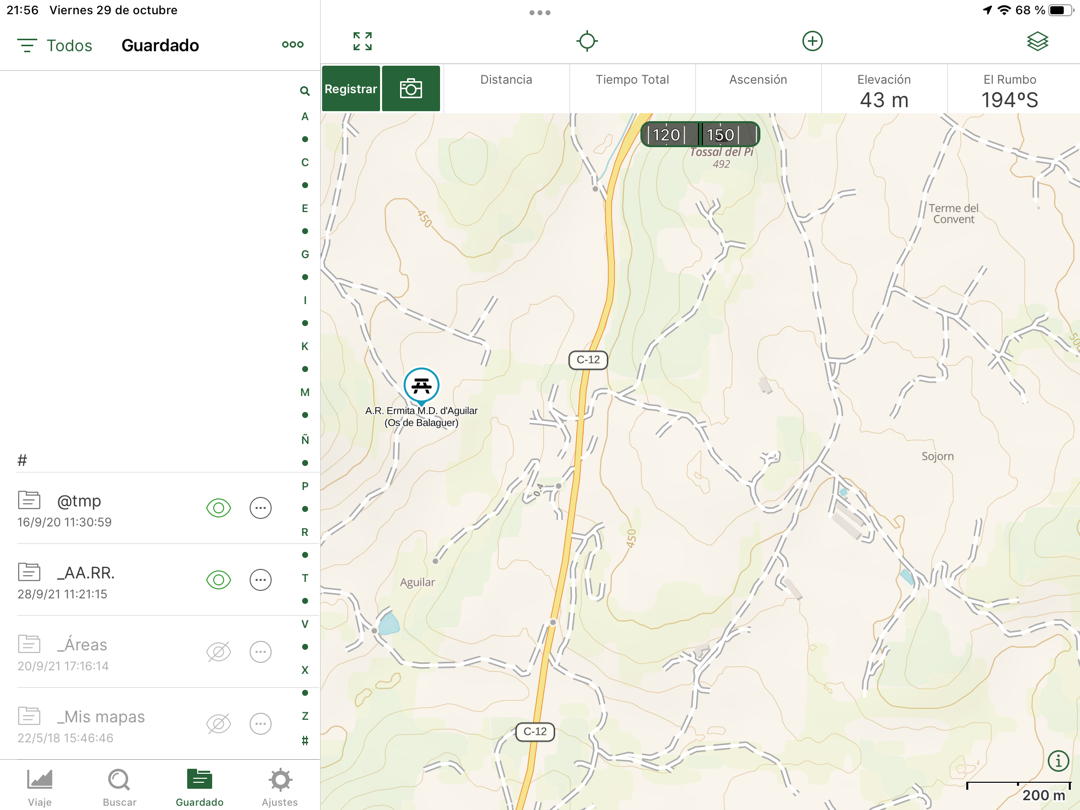Switch to the Viaje tab
The height and width of the screenshot is (810, 1080).
[40, 786]
